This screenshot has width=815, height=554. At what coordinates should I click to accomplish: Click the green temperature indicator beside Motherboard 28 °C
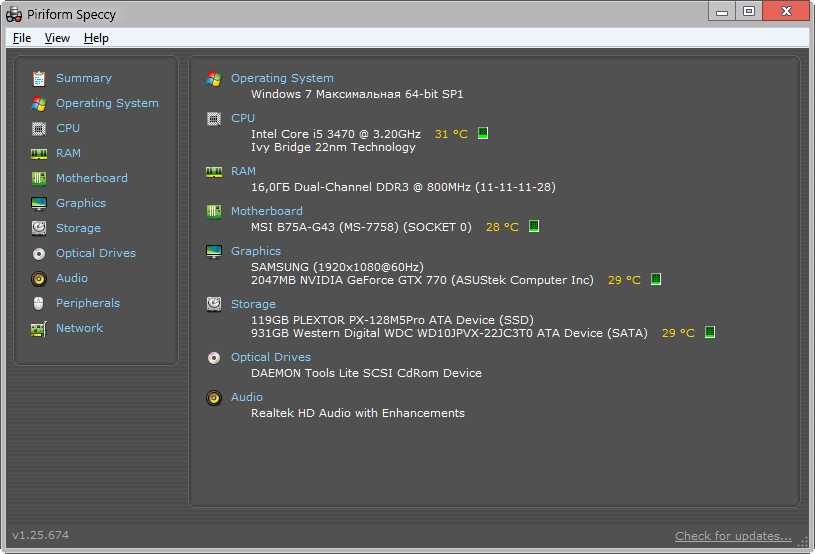[x=534, y=226]
